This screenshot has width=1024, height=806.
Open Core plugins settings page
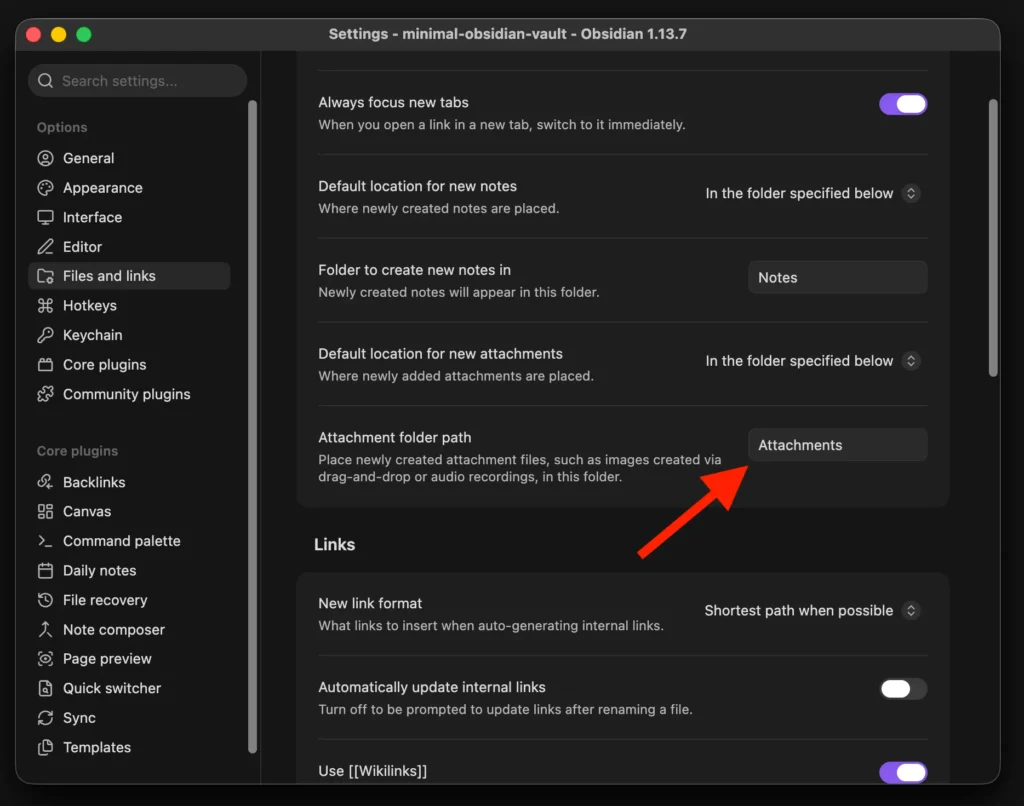[129, 364]
